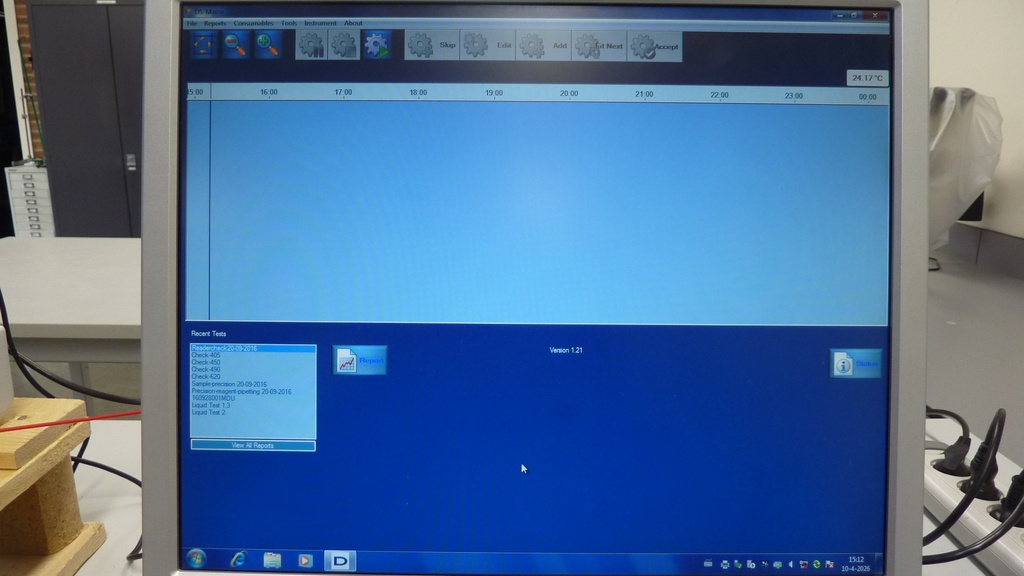Open the Consumables menu
Viewport: 1024px width, 576px height.
[x=253, y=23]
